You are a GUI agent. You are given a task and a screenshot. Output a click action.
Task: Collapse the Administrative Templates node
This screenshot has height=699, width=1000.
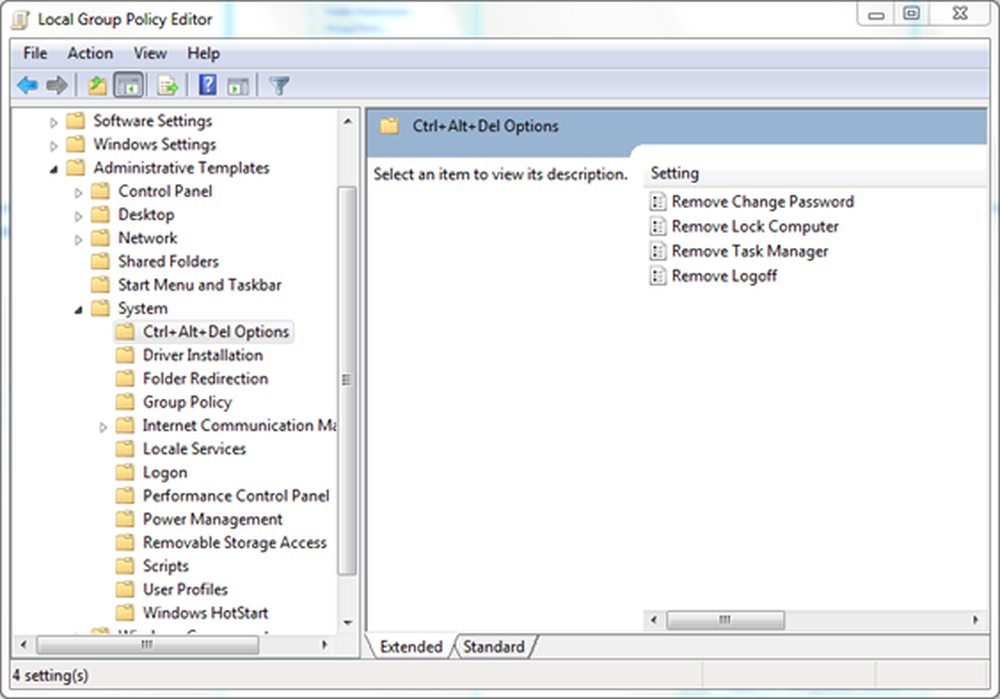(54, 169)
